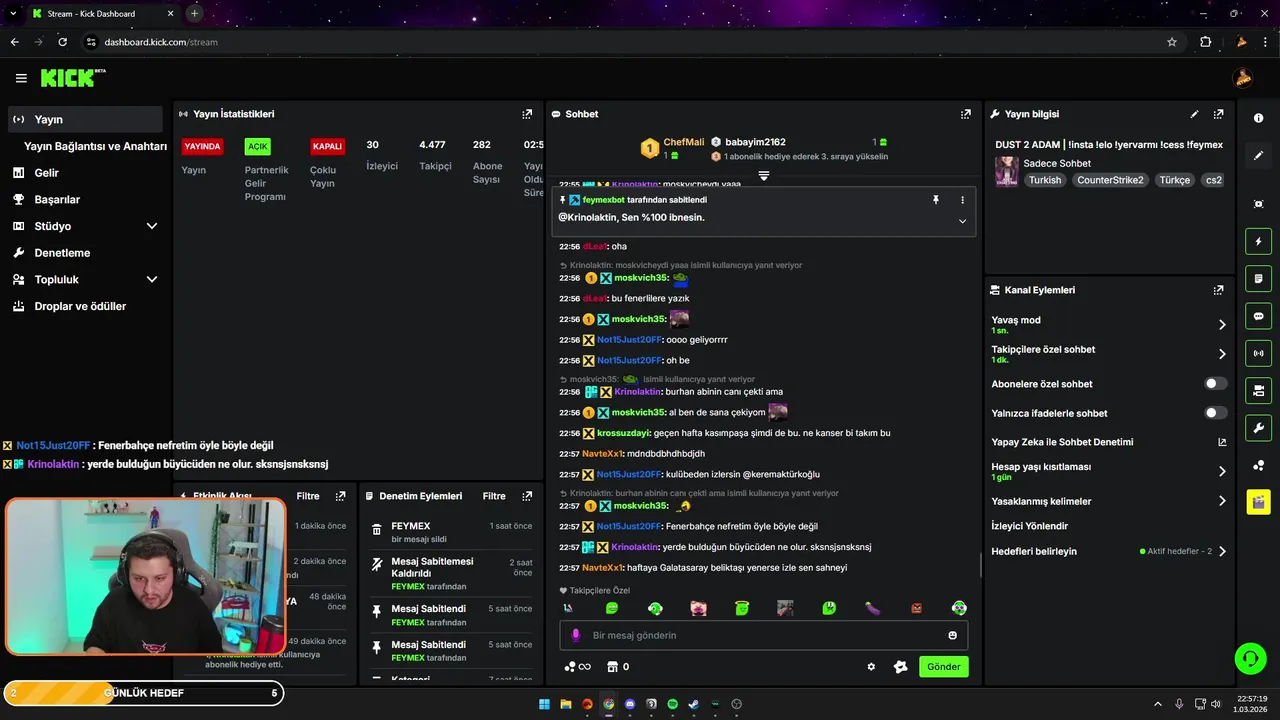The height and width of the screenshot is (720, 1280).
Task: Pop out the Denetim Eylemleri panel
Action: (527, 496)
